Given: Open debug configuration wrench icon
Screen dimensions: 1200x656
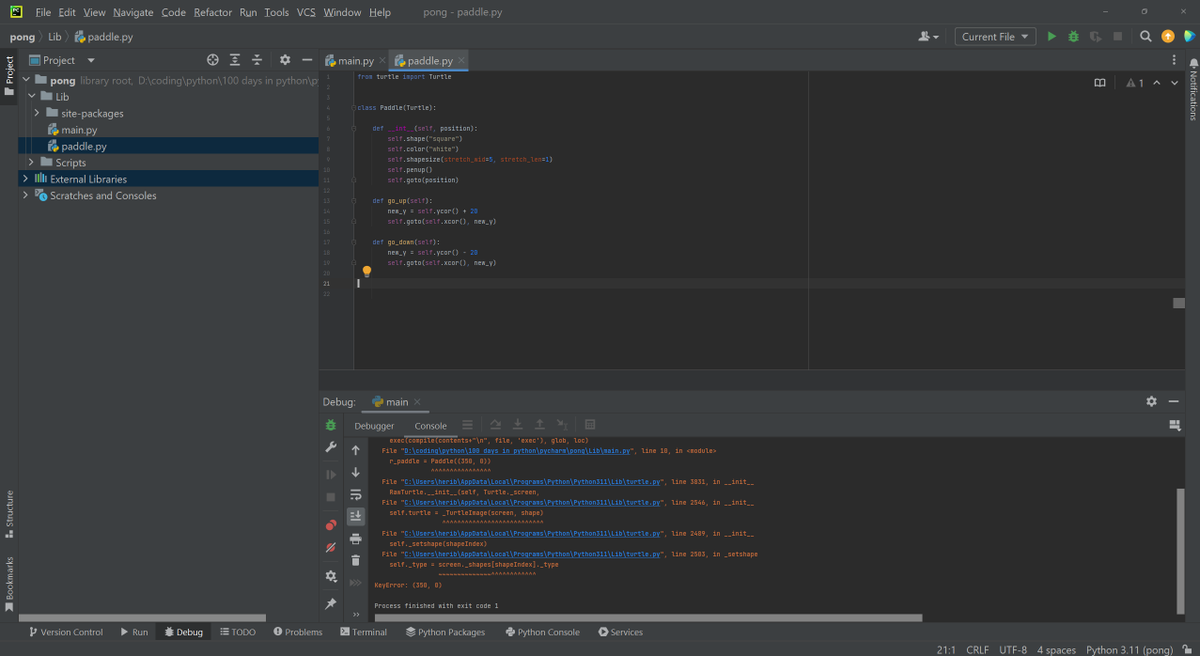Looking at the screenshot, I should pyautogui.click(x=331, y=447).
